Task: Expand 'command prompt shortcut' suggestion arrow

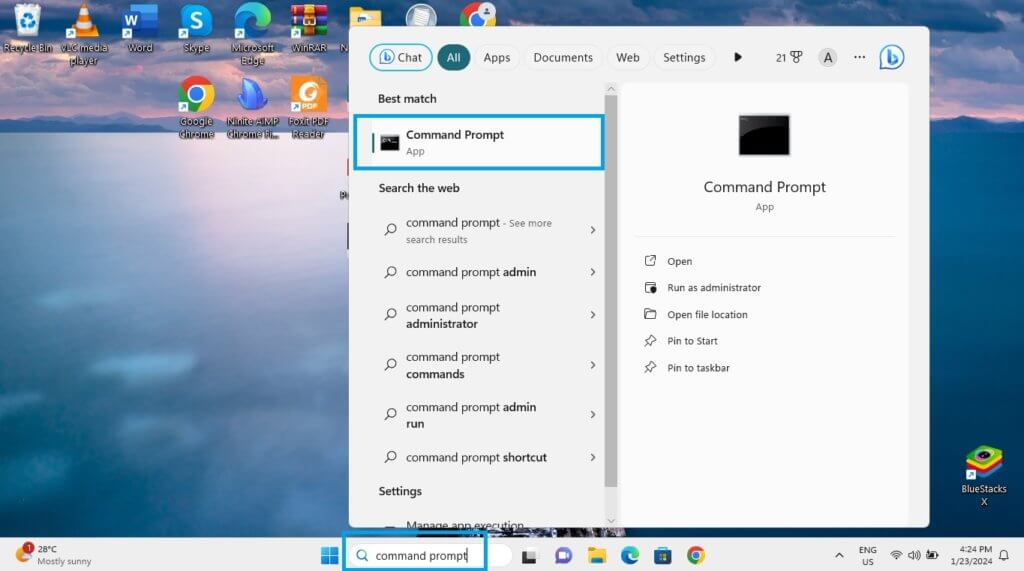Action: [x=592, y=457]
